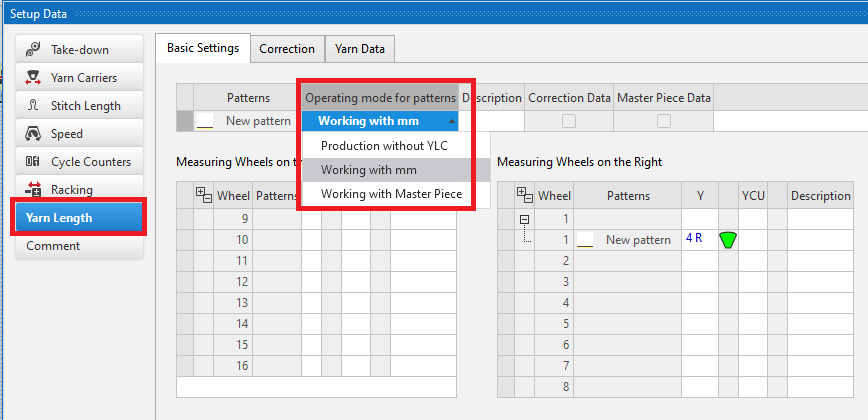Click the green yarn control unit icon
Image resolution: width=868 pixels, height=420 pixels.
click(727, 240)
